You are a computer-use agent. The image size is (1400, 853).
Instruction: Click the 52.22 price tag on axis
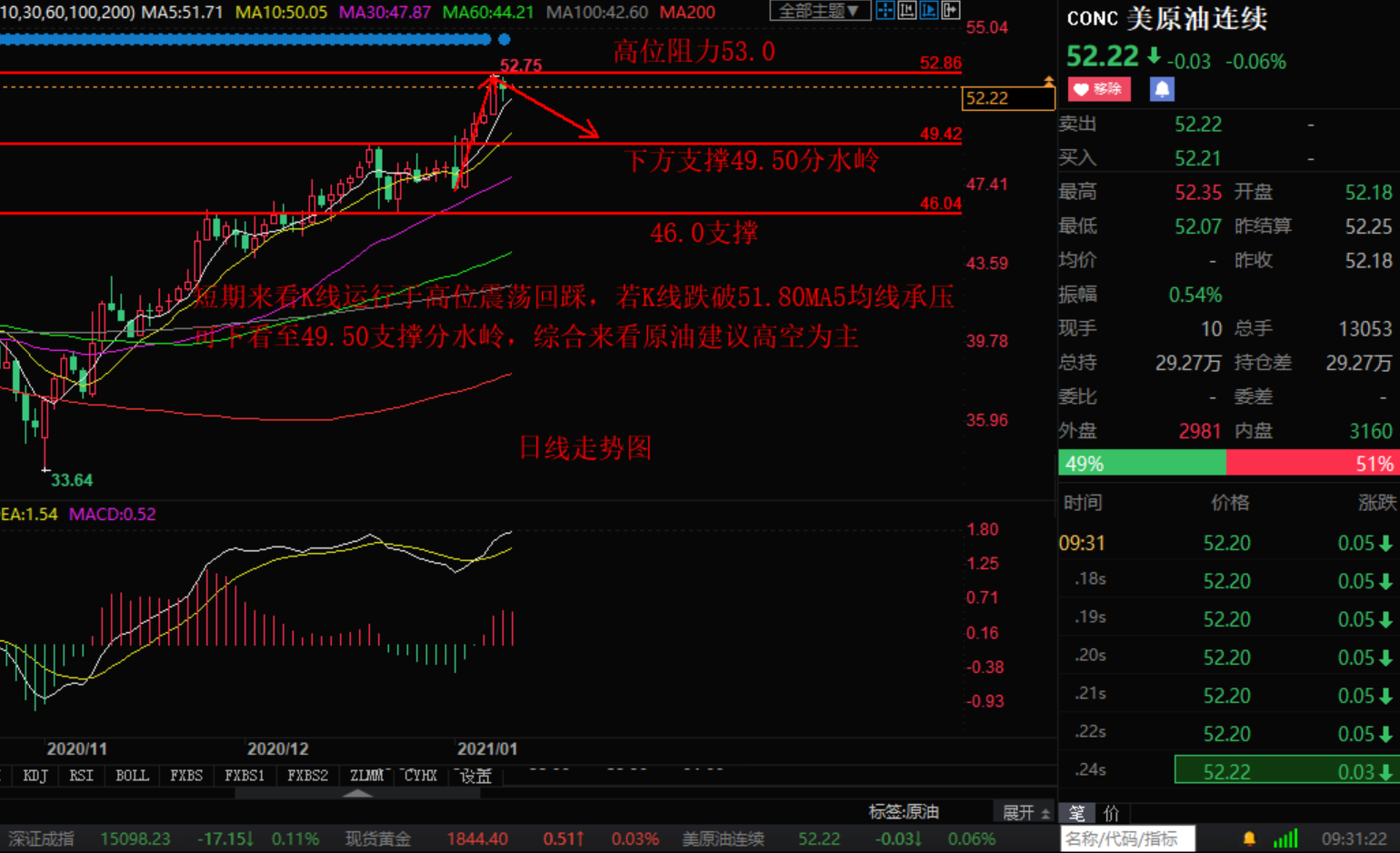1007,98
